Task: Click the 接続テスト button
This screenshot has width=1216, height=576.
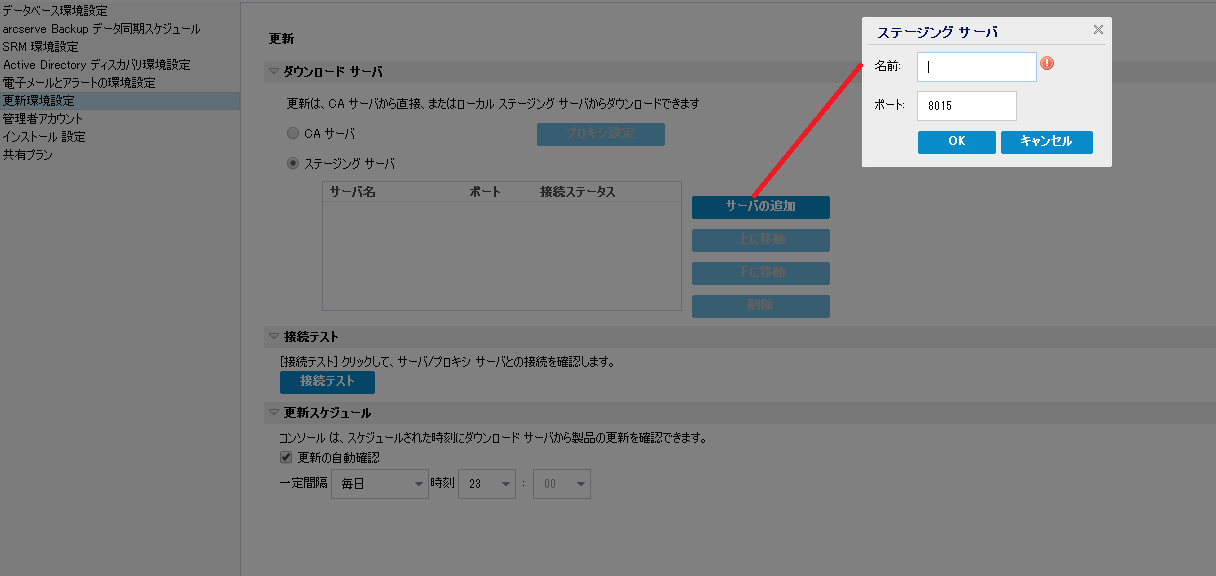Action: click(327, 382)
